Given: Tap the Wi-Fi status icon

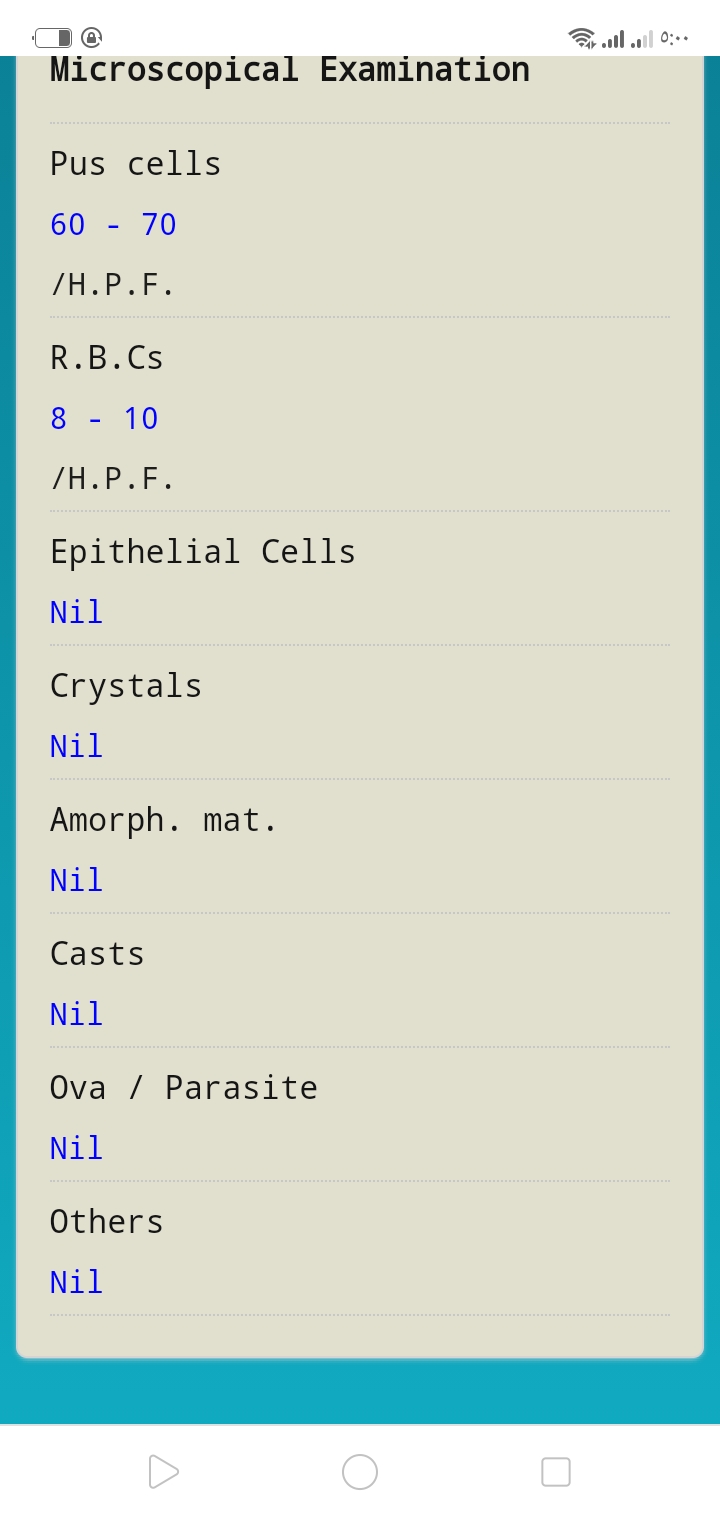Looking at the screenshot, I should pyautogui.click(x=582, y=38).
